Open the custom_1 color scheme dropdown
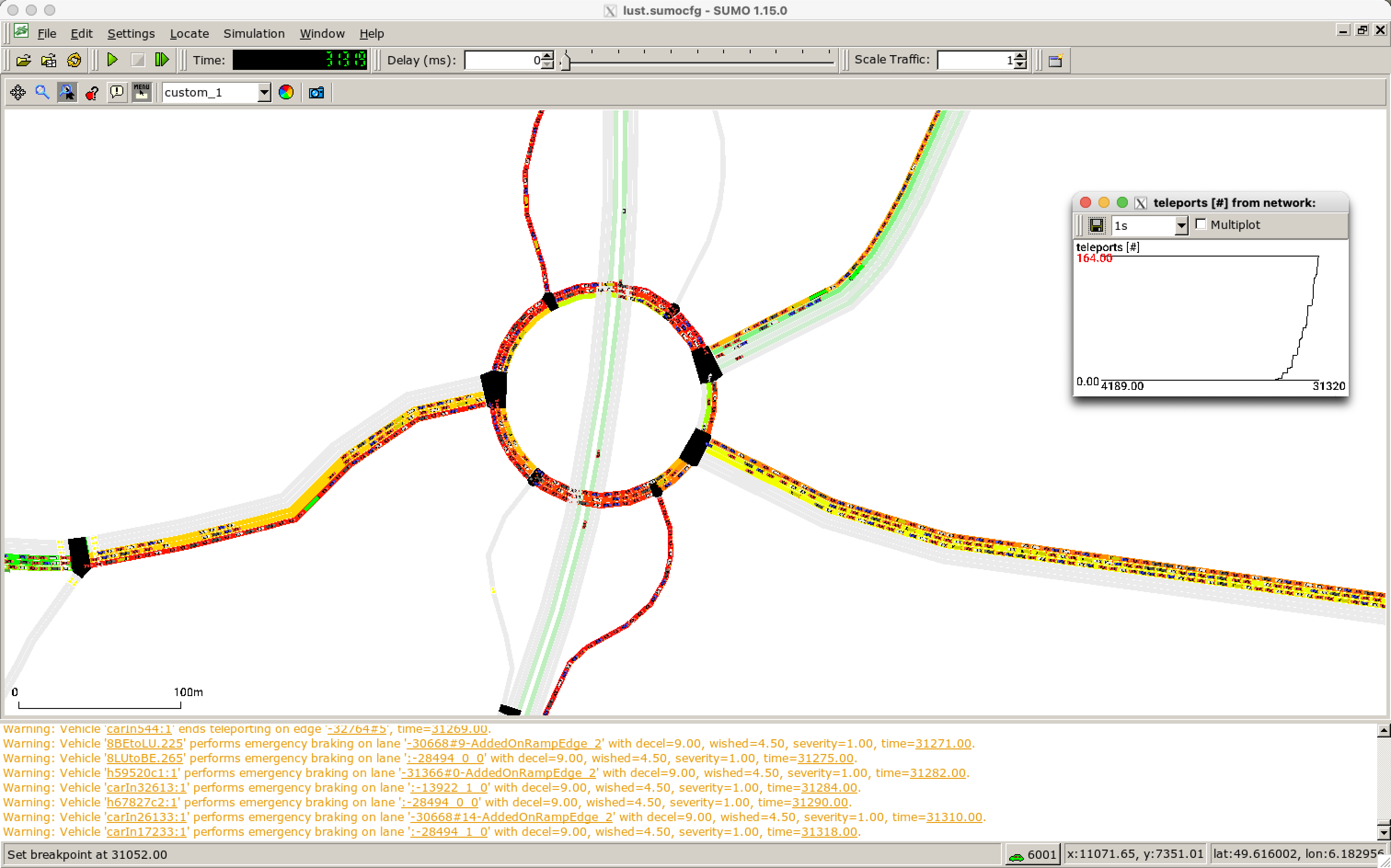The height and width of the screenshot is (868, 1391). coord(264,92)
